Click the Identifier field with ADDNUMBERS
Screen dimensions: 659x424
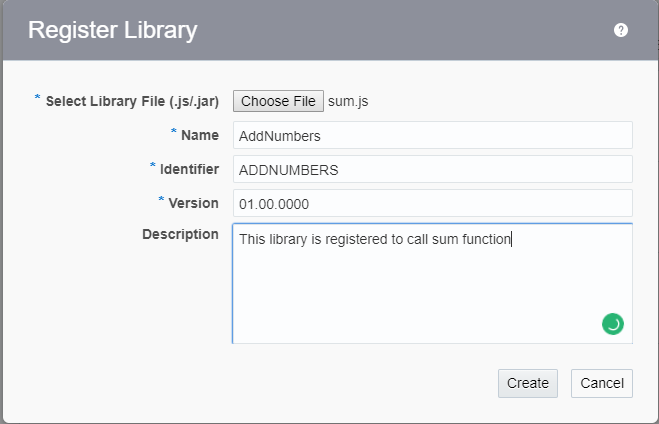pos(432,169)
